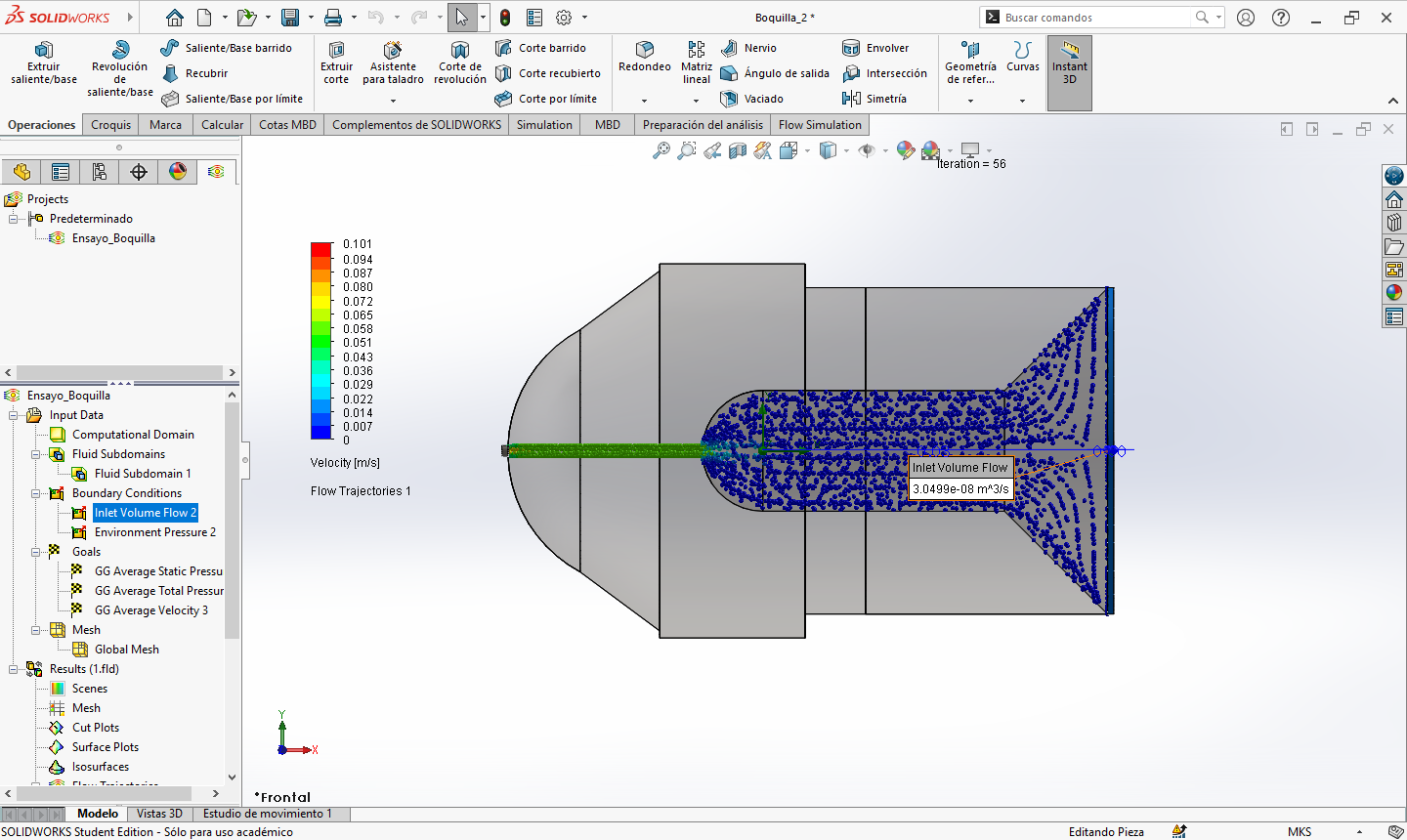Switch to the Croquis tab
The height and width of the screenshot is (840, 1407).
(110, 125)
